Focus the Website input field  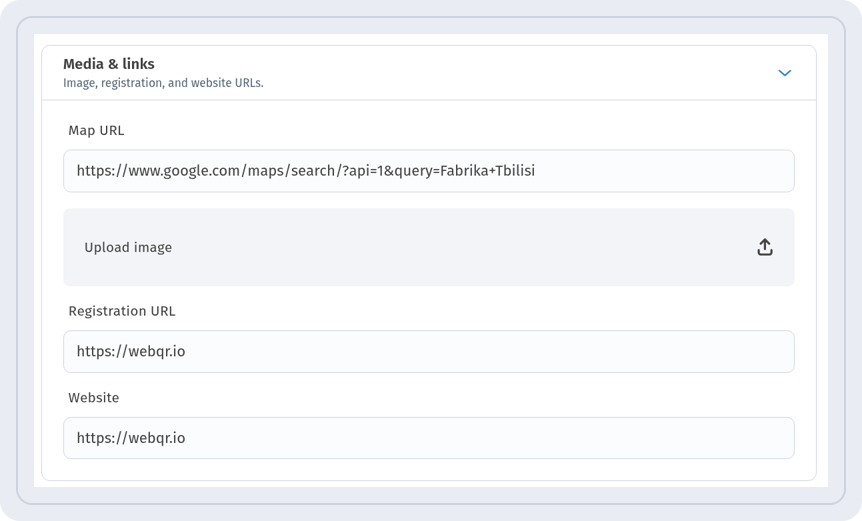[x=429, y=438]
